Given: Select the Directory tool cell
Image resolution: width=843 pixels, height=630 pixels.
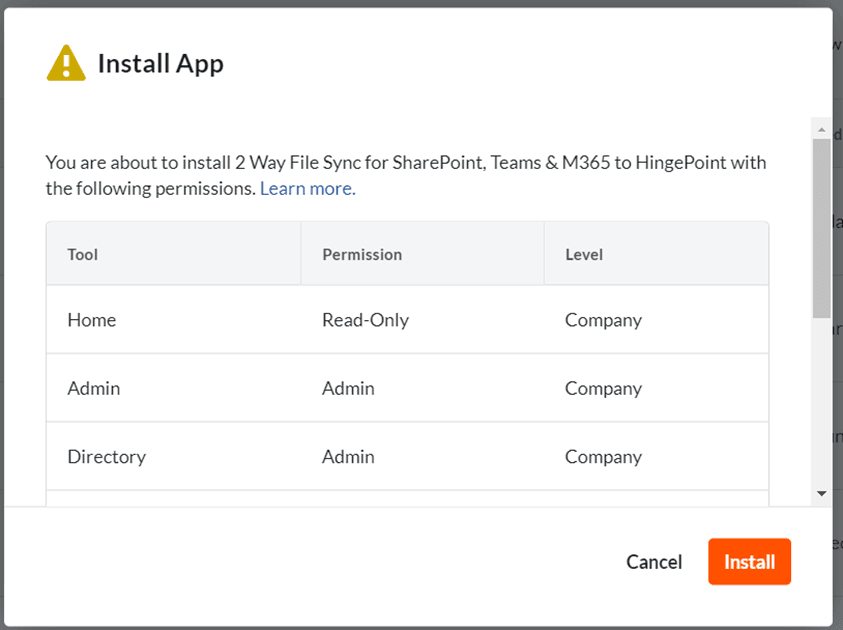Looking at the screenshot, I should [x=107, y=456].
